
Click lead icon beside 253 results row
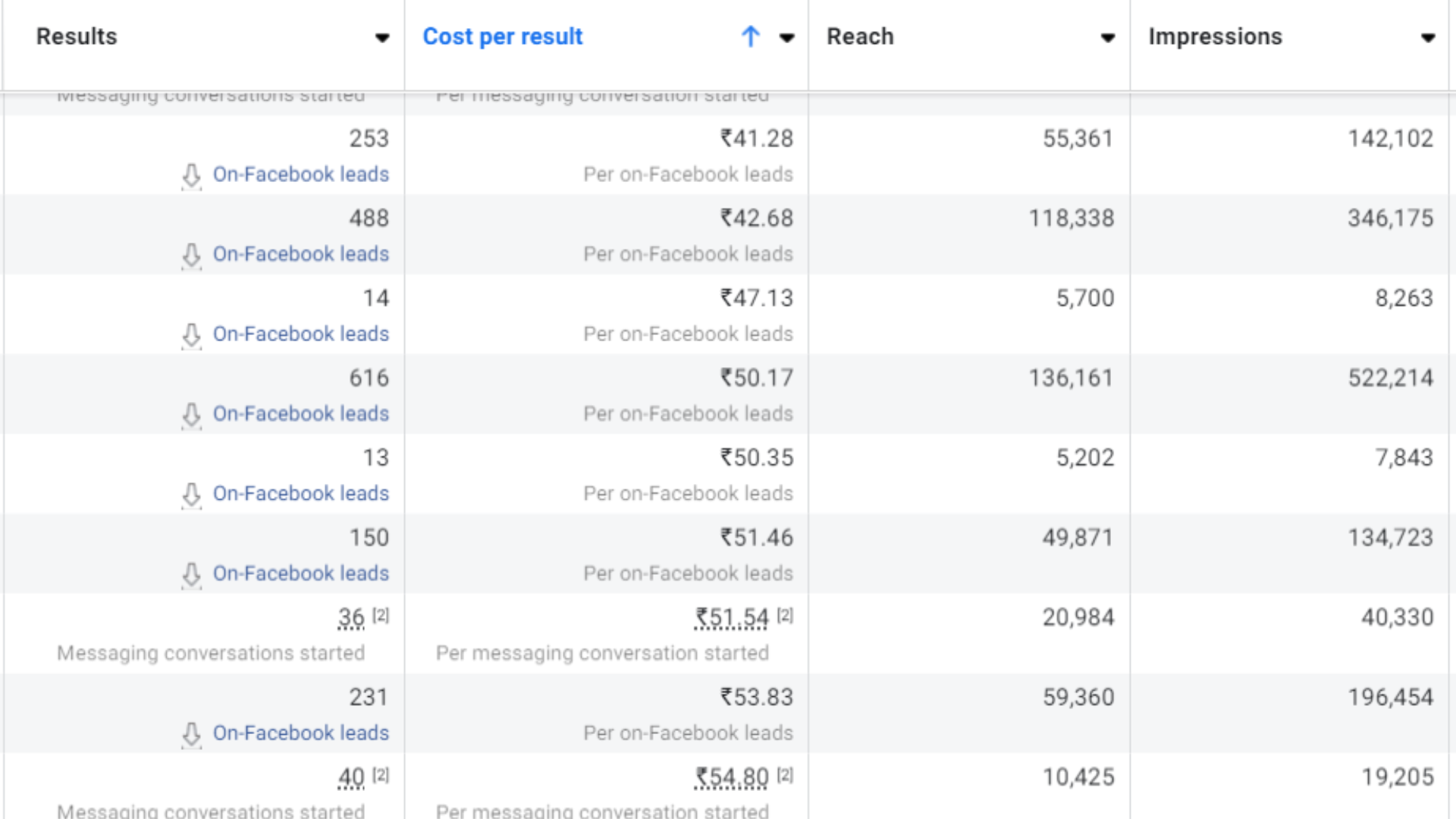[x=192, y=175]
